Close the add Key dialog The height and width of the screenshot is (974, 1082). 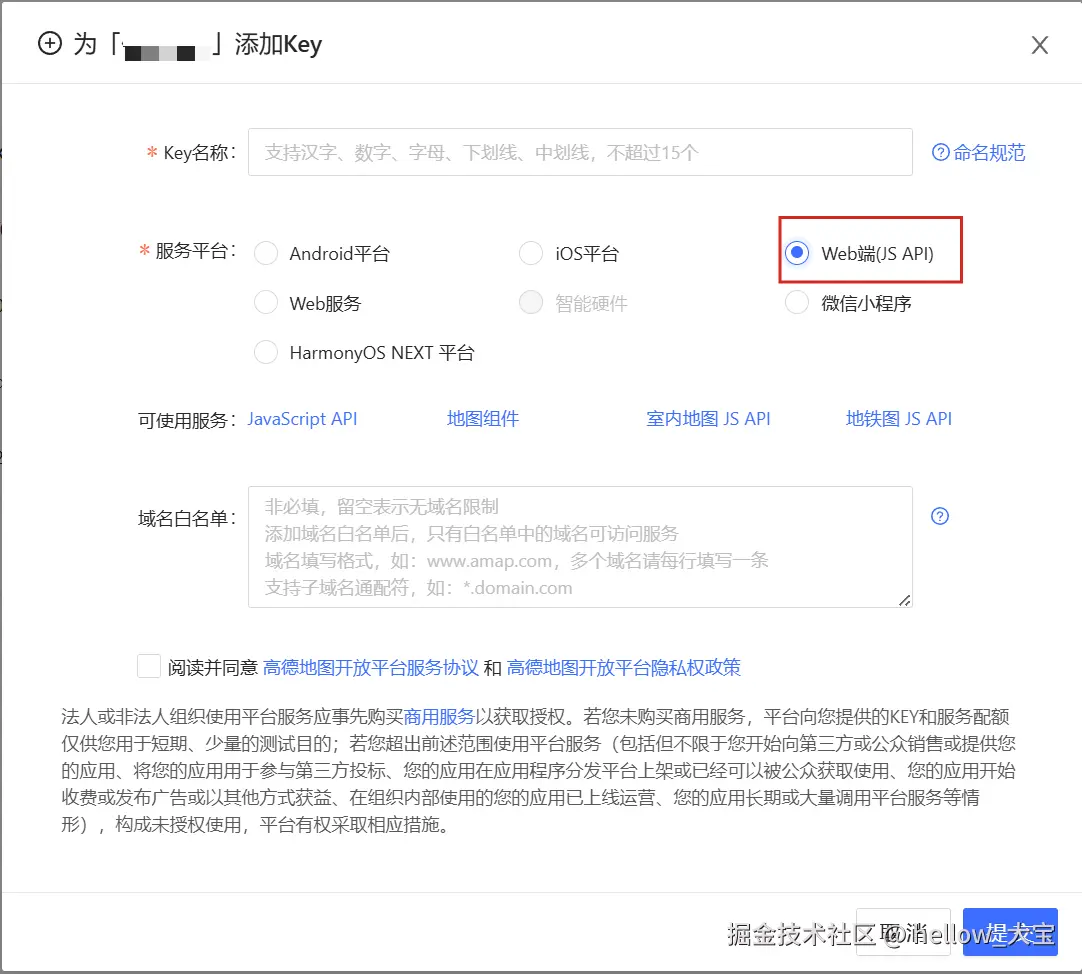(x=1039, y=46)
